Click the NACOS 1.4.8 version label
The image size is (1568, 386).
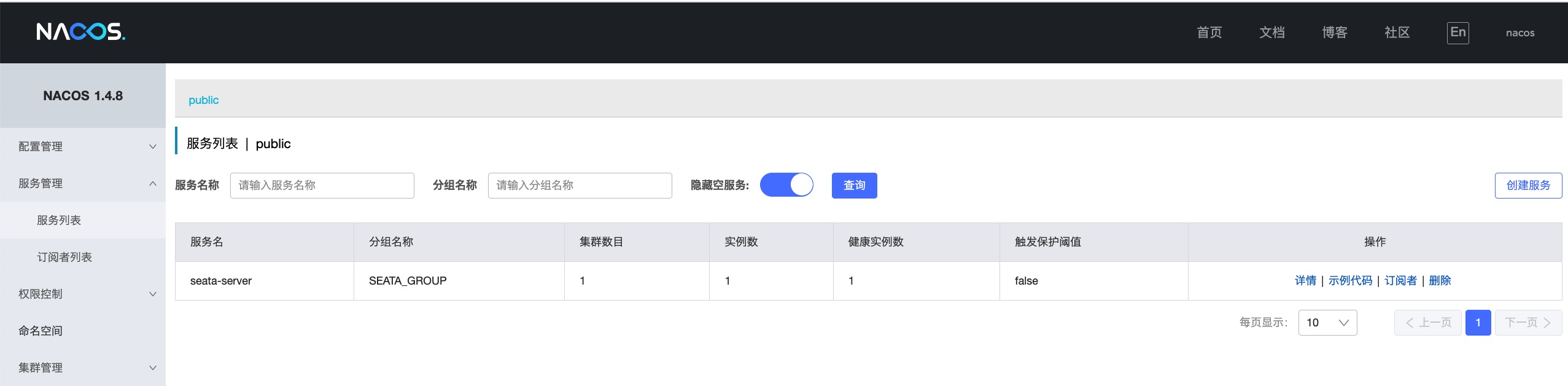tap(83, 96)
